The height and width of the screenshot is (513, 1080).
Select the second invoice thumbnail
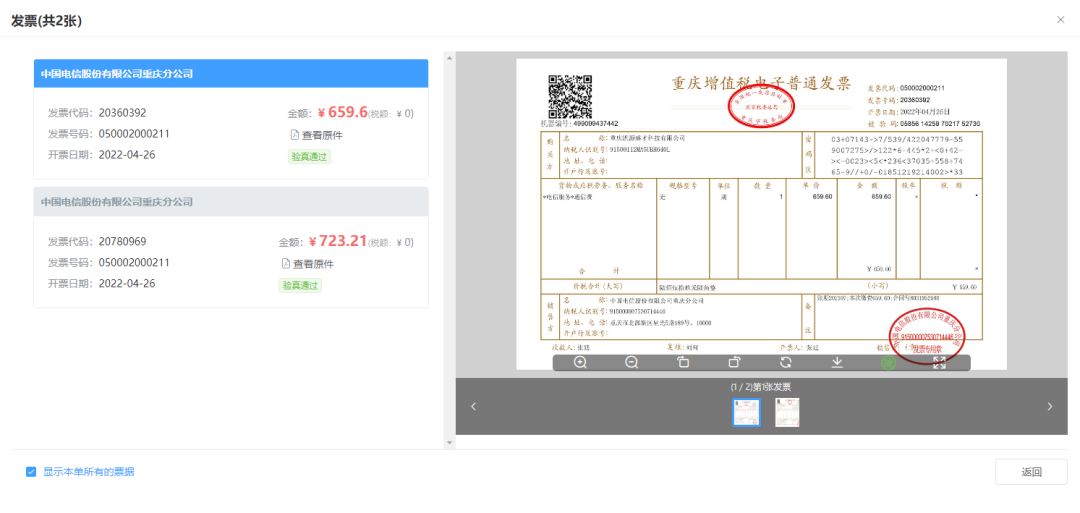[x=787, y=412]
